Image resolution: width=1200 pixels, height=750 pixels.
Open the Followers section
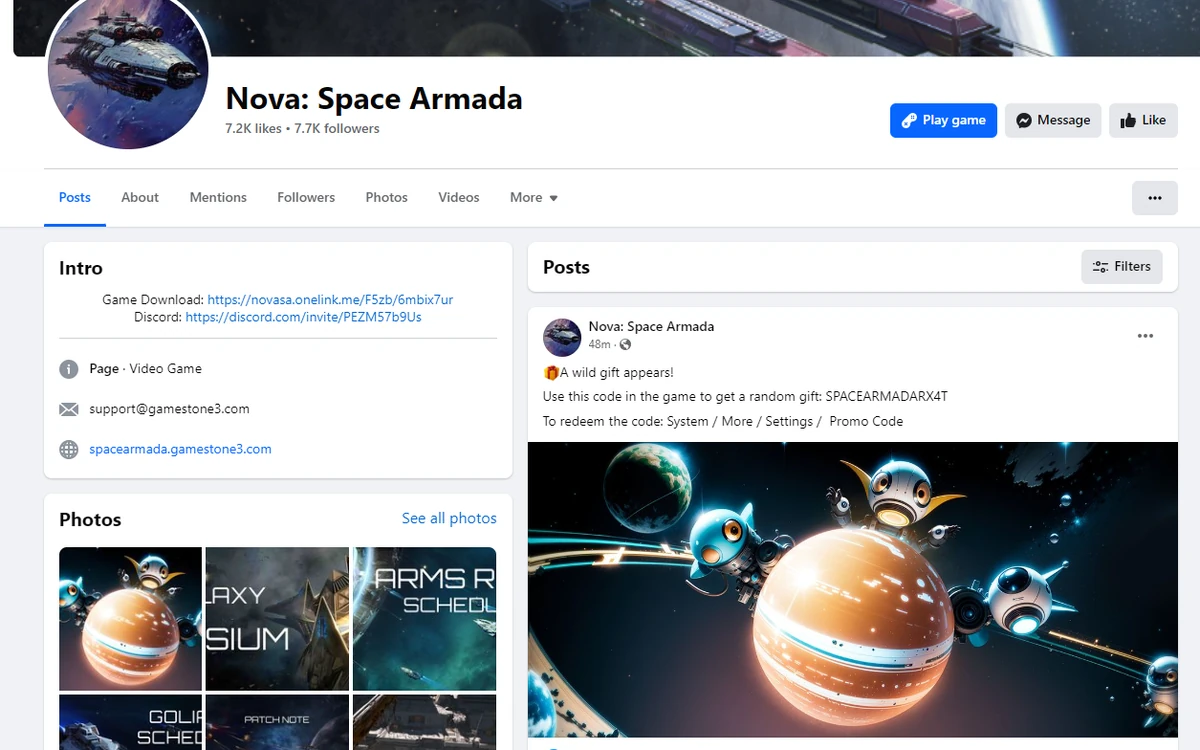click(x=306, y=197)
